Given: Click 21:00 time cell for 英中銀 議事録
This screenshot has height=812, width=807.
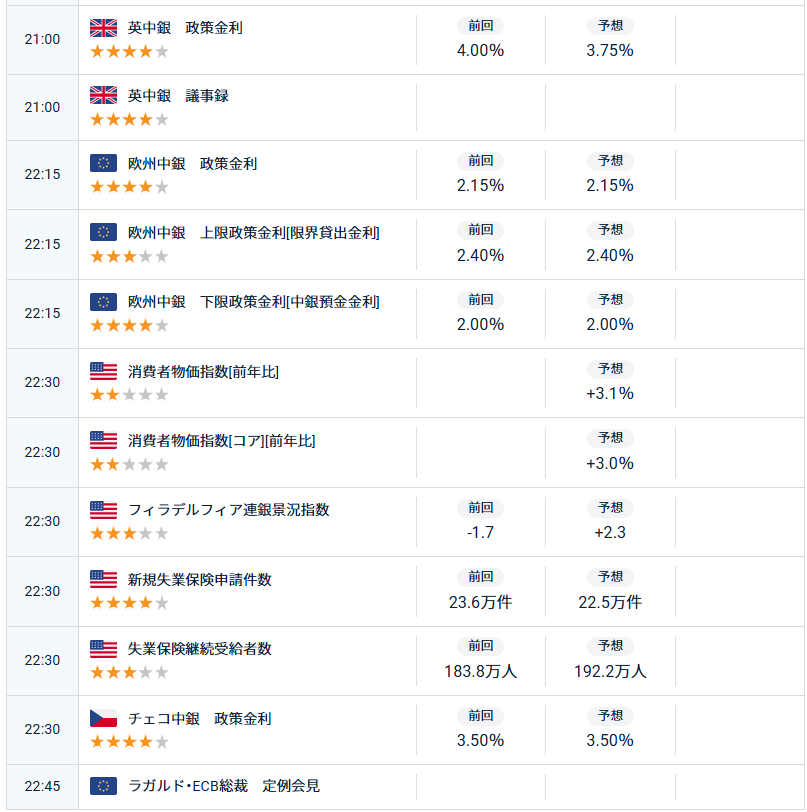Looking at the screenshot, I should (x=42, y=107).
